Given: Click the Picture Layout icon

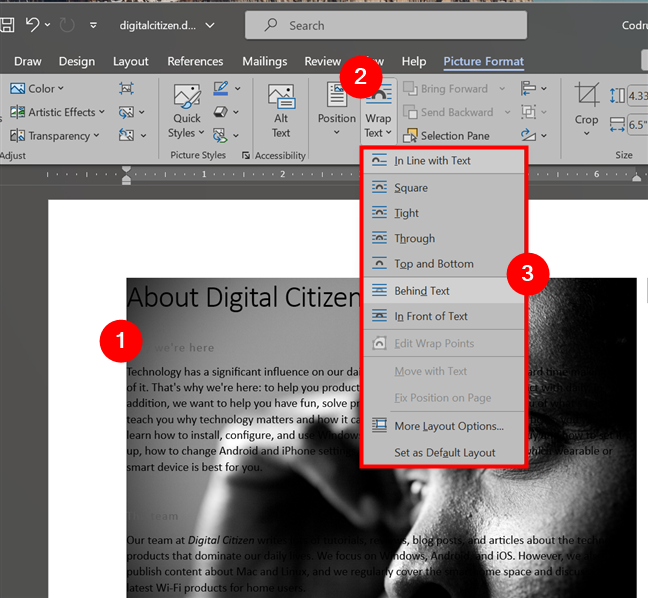Looking at the screenshot, I should (x=220, y=135).
